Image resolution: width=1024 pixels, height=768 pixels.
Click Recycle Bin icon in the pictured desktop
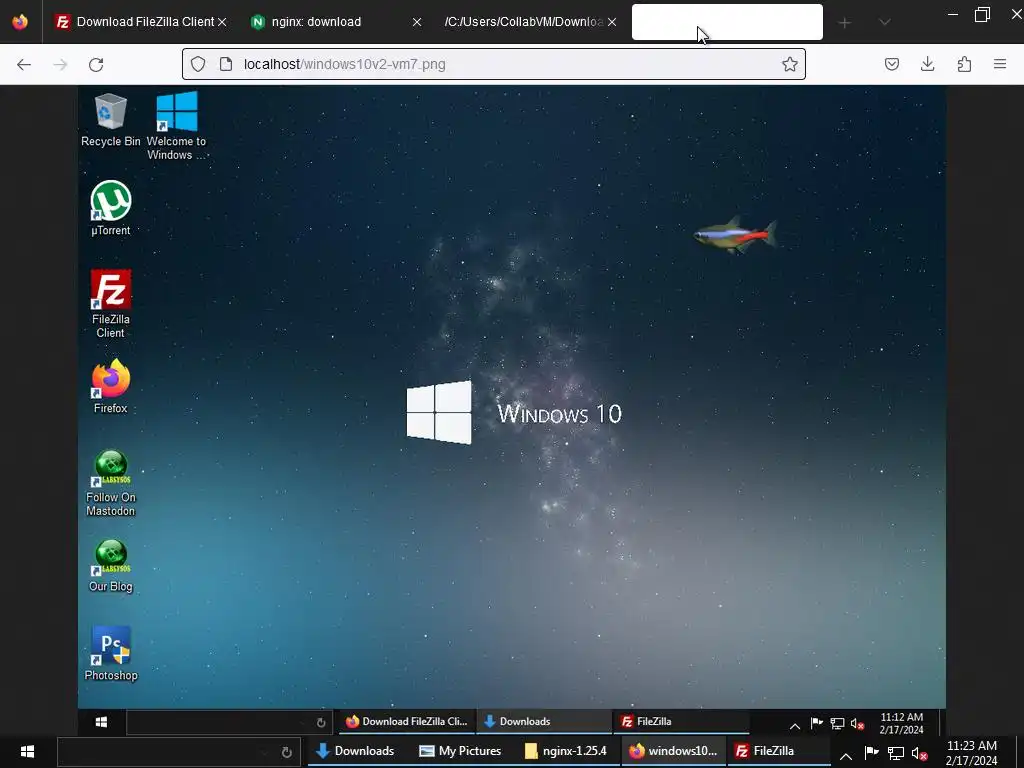(110, 121)
